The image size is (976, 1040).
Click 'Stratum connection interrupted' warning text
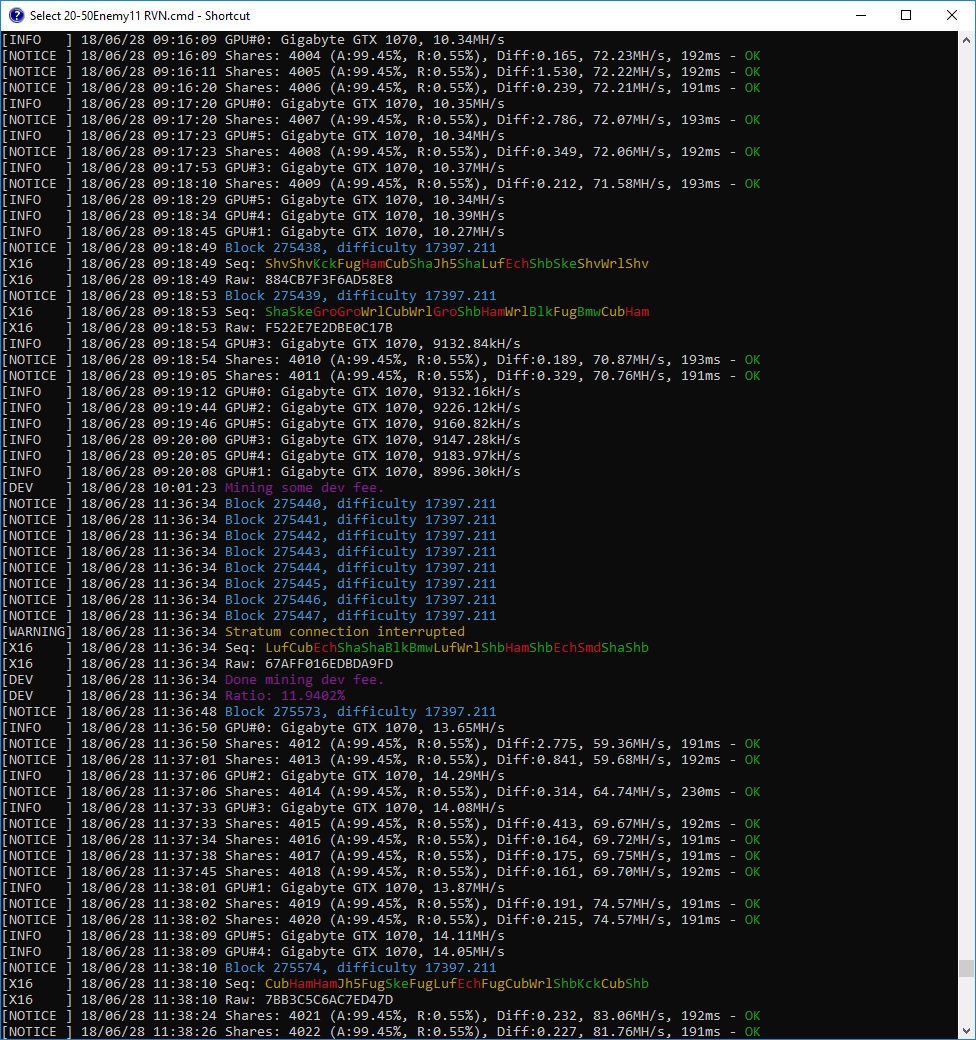coord(345,631)
